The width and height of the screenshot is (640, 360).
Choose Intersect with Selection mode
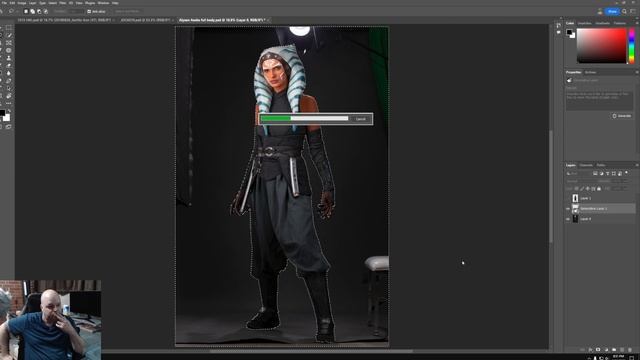(45, 11)
